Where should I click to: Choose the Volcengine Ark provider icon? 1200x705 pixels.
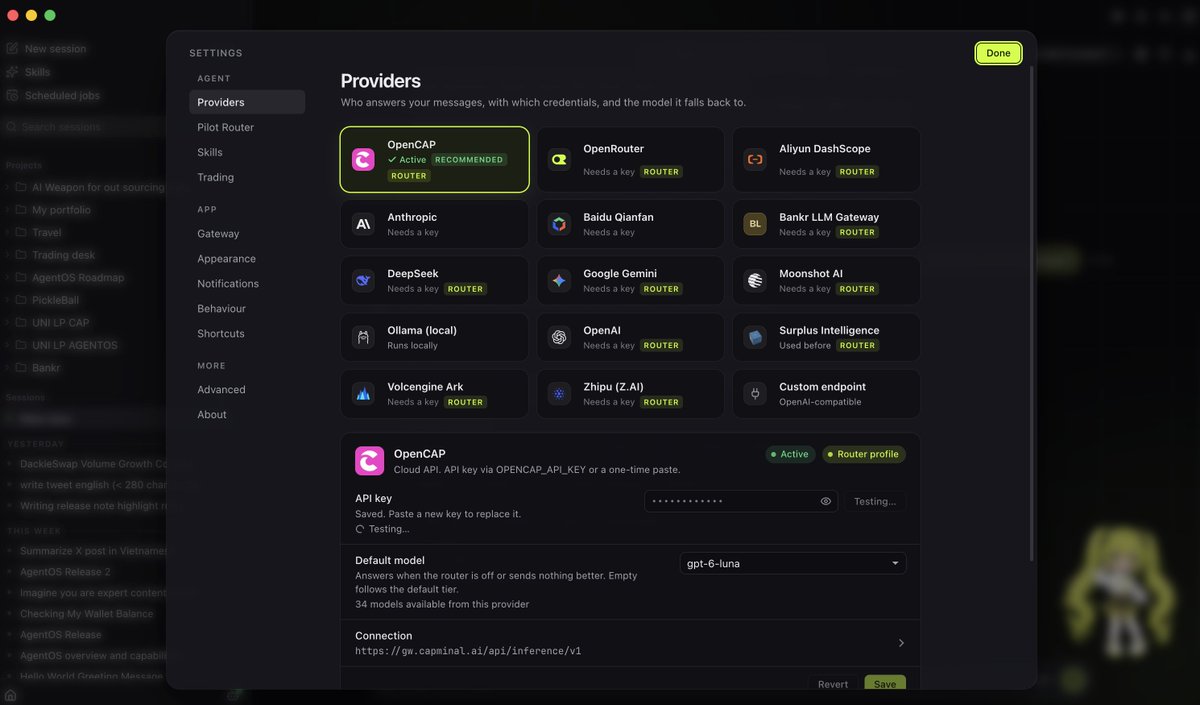(363, 394)
